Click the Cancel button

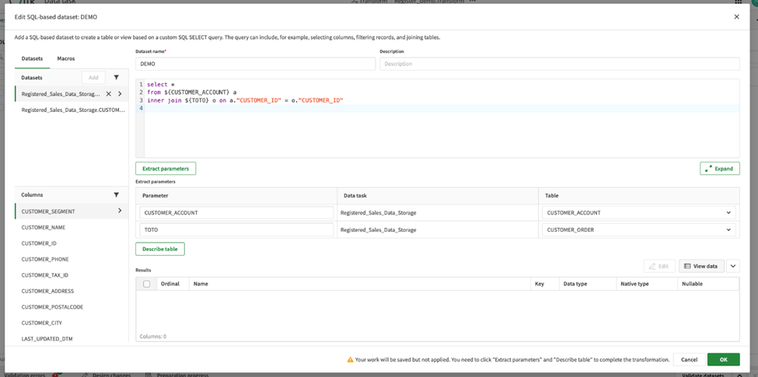[x=689, y=360]
